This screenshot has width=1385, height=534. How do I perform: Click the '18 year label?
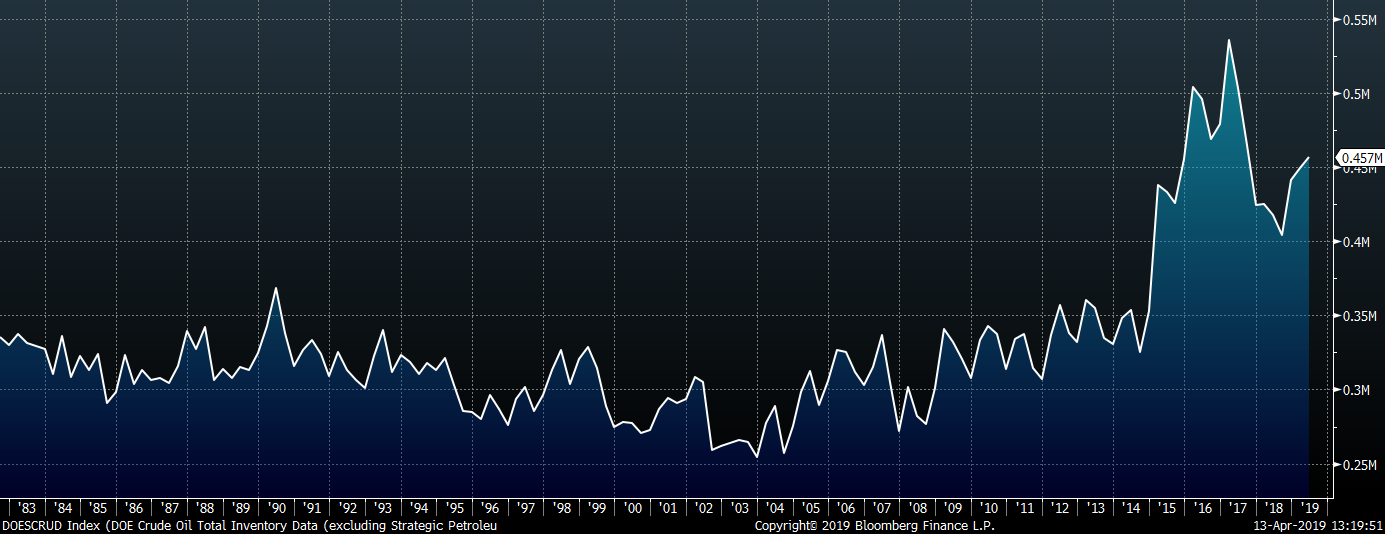pos(1276,508)
